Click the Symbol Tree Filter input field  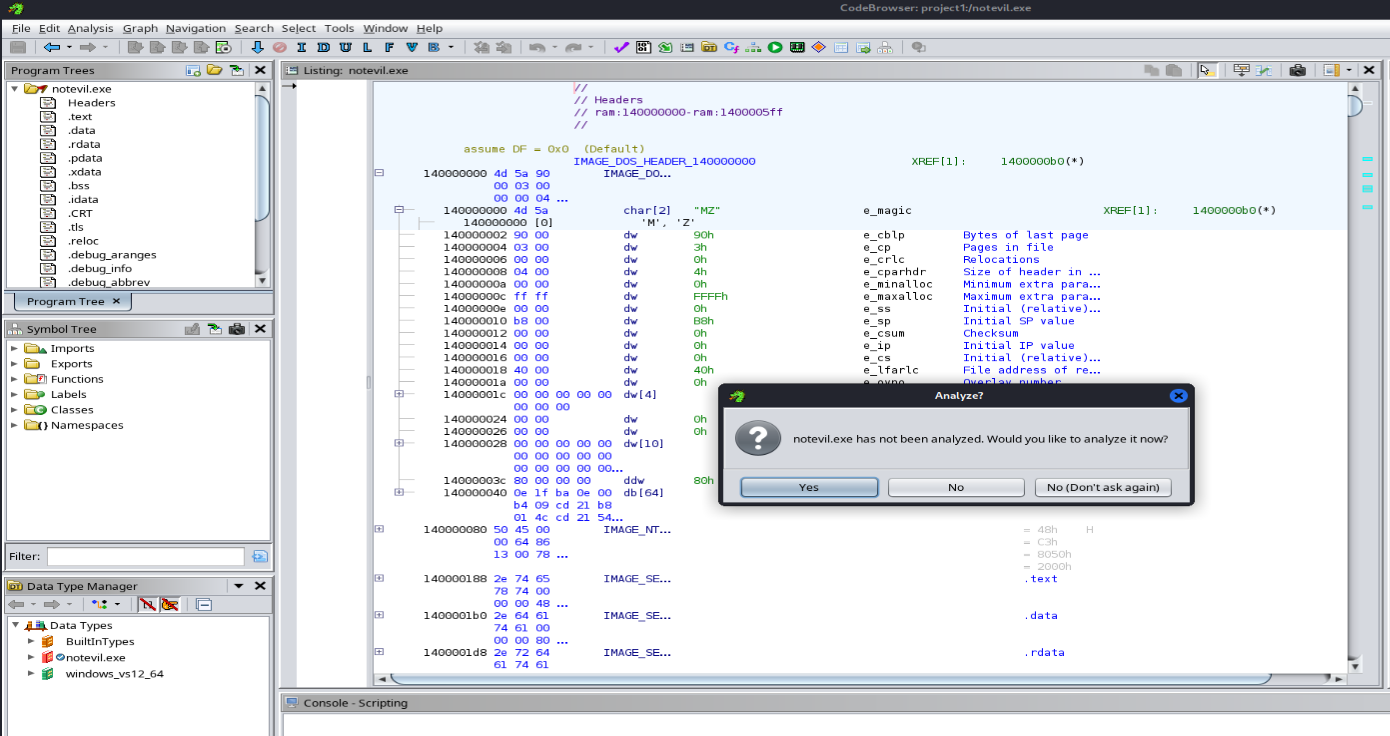click(x=146, y=557)
